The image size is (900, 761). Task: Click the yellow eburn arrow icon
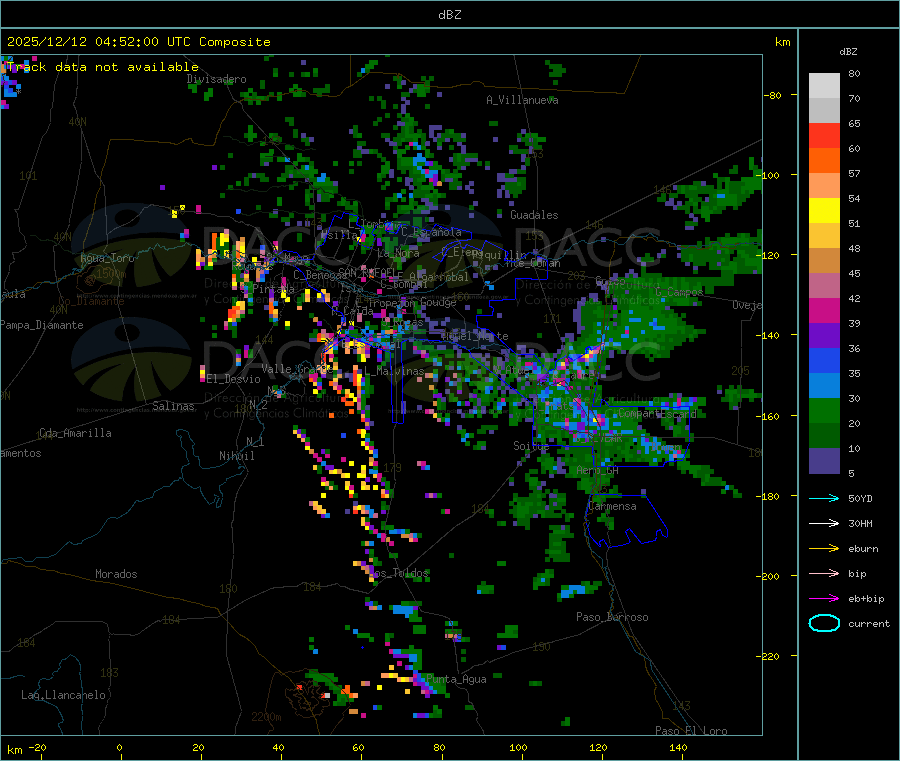[x=824, y=549]
